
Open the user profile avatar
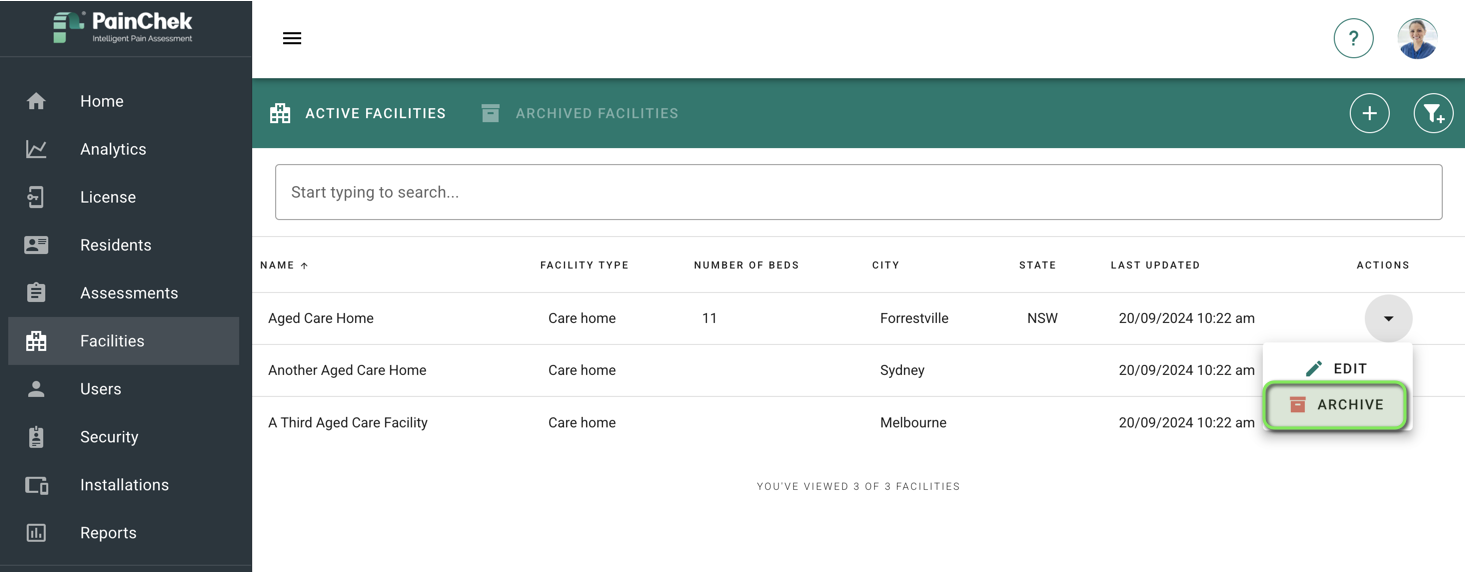click(1417, 39)
